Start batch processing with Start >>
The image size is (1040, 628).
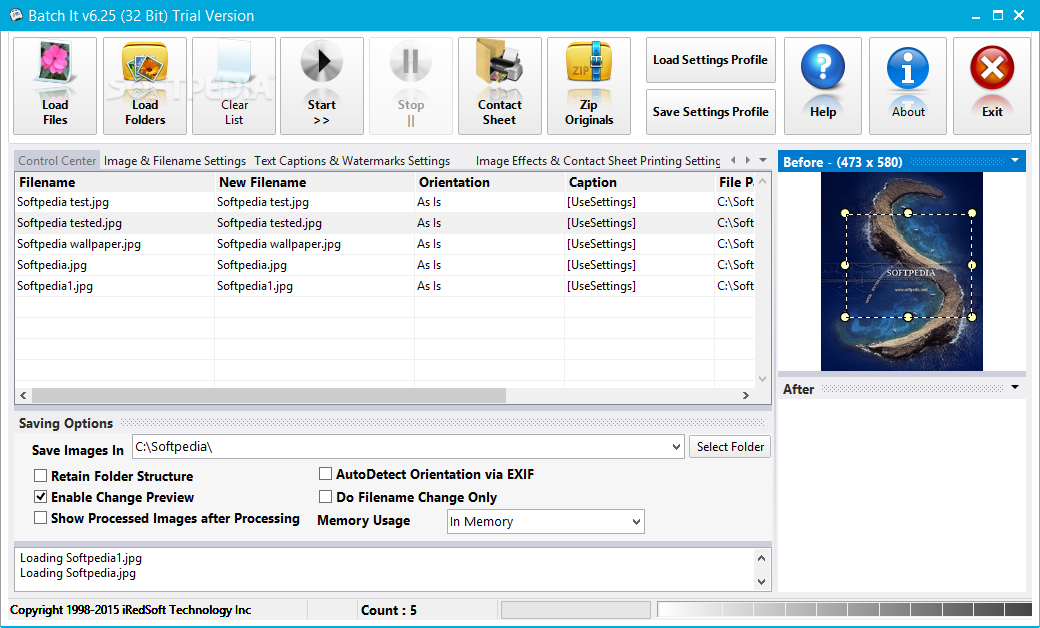tap(322, 86)
